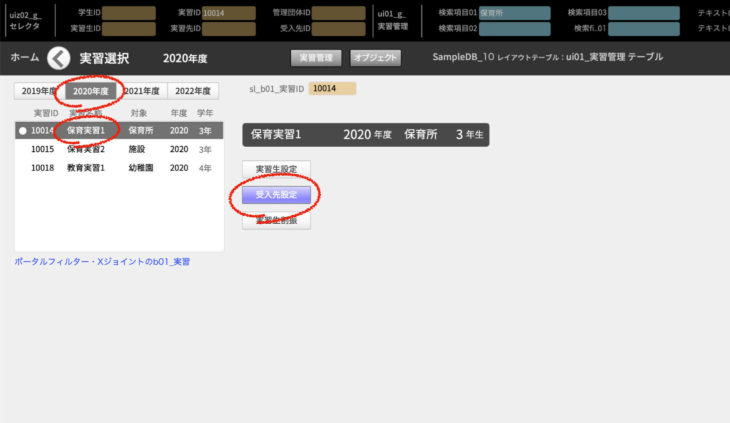Click the 学生ID field in top bar
Image resolution: width=730 pixels, height=423 pixels.
[129, 13]
